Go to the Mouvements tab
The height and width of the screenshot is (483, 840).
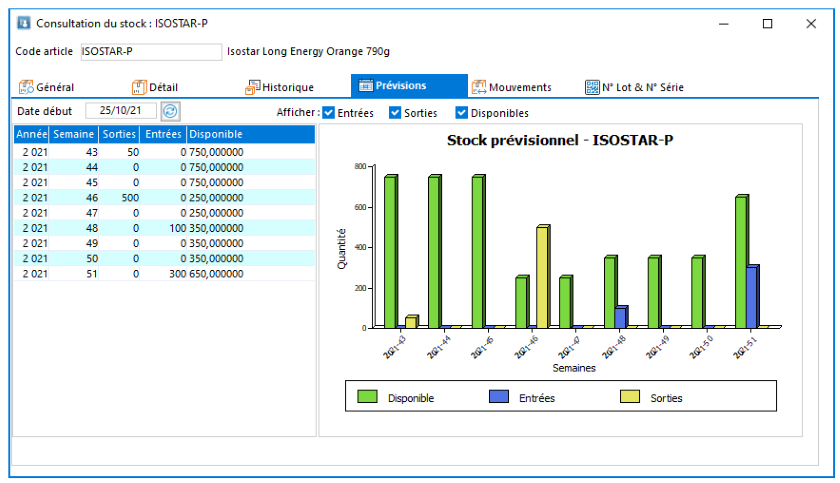[512, 87]
